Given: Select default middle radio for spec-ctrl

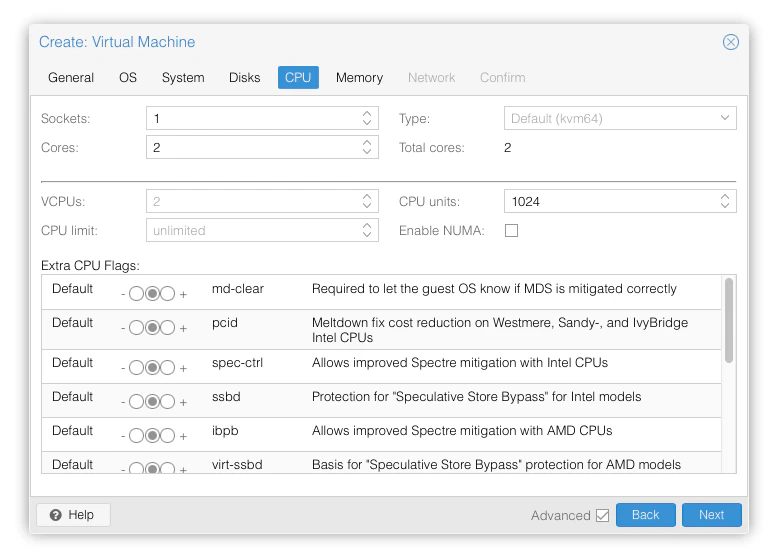Looking at the screenshot, I should [152, 368].
